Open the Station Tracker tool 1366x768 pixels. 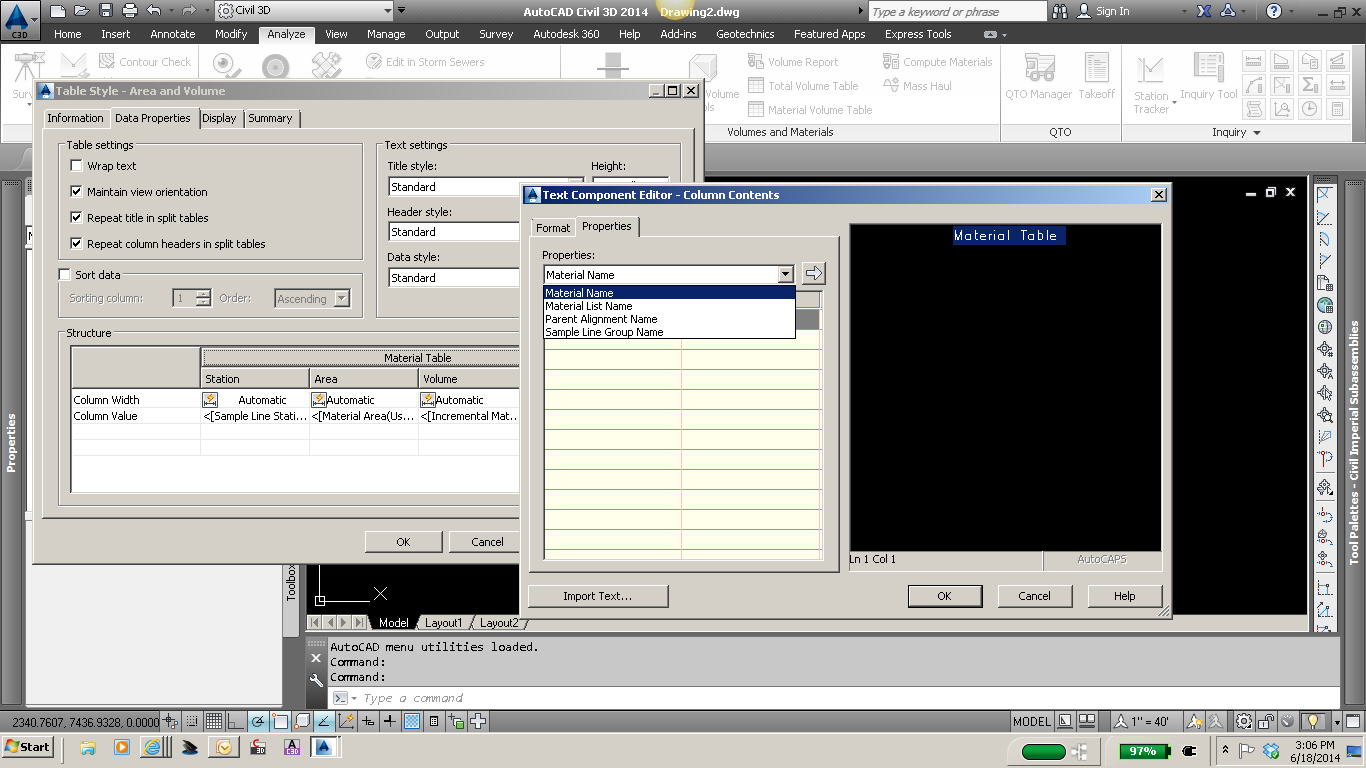[x=1151, y=80]
